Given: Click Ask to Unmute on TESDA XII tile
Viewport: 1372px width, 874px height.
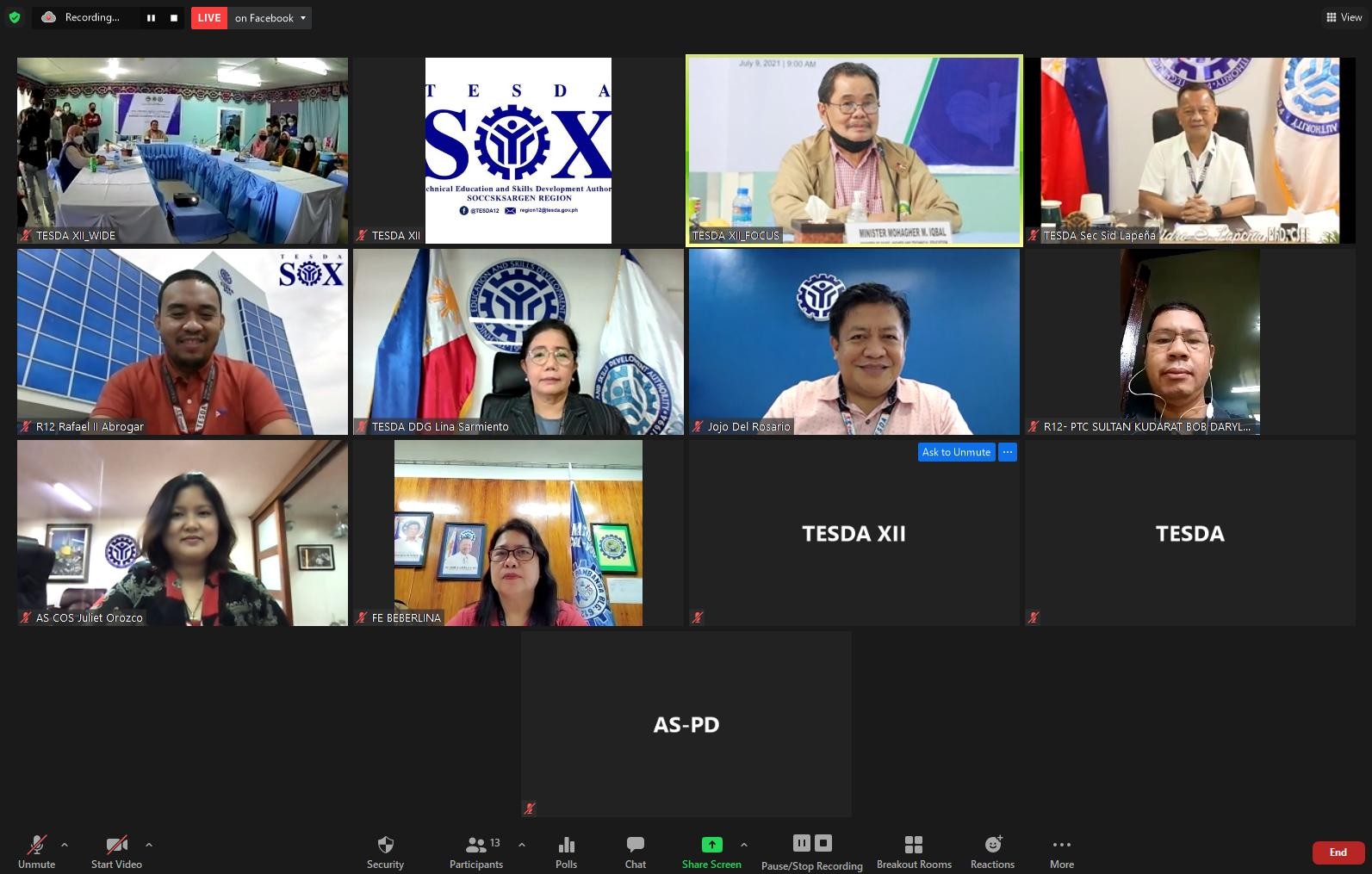Looking at the screenshot, I should [956, 452].
